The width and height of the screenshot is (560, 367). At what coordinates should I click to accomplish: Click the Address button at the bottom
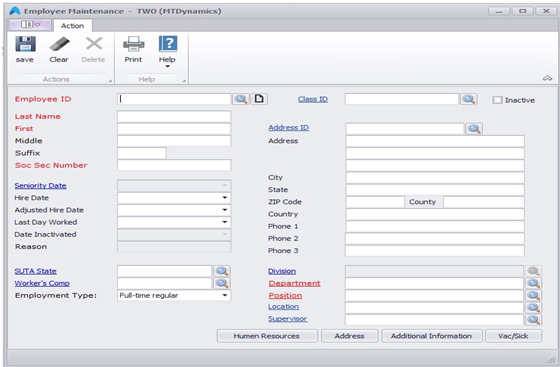coord(350,336)
